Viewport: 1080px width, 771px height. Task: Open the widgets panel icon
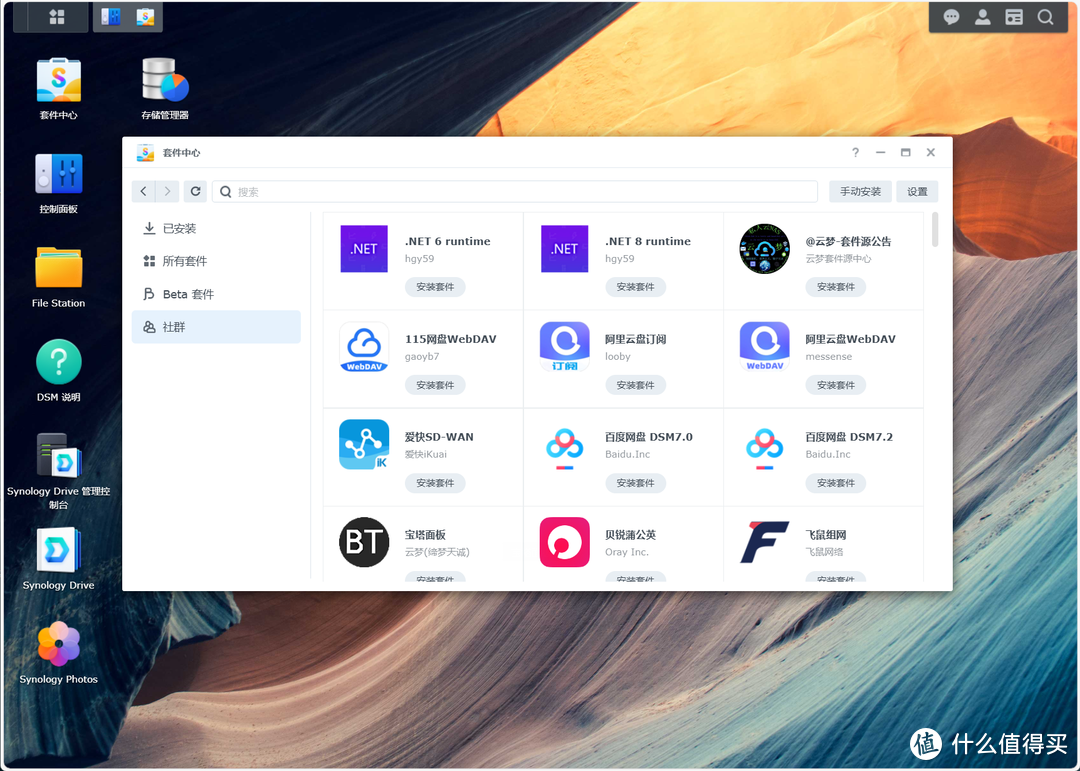coord(1014,17)
